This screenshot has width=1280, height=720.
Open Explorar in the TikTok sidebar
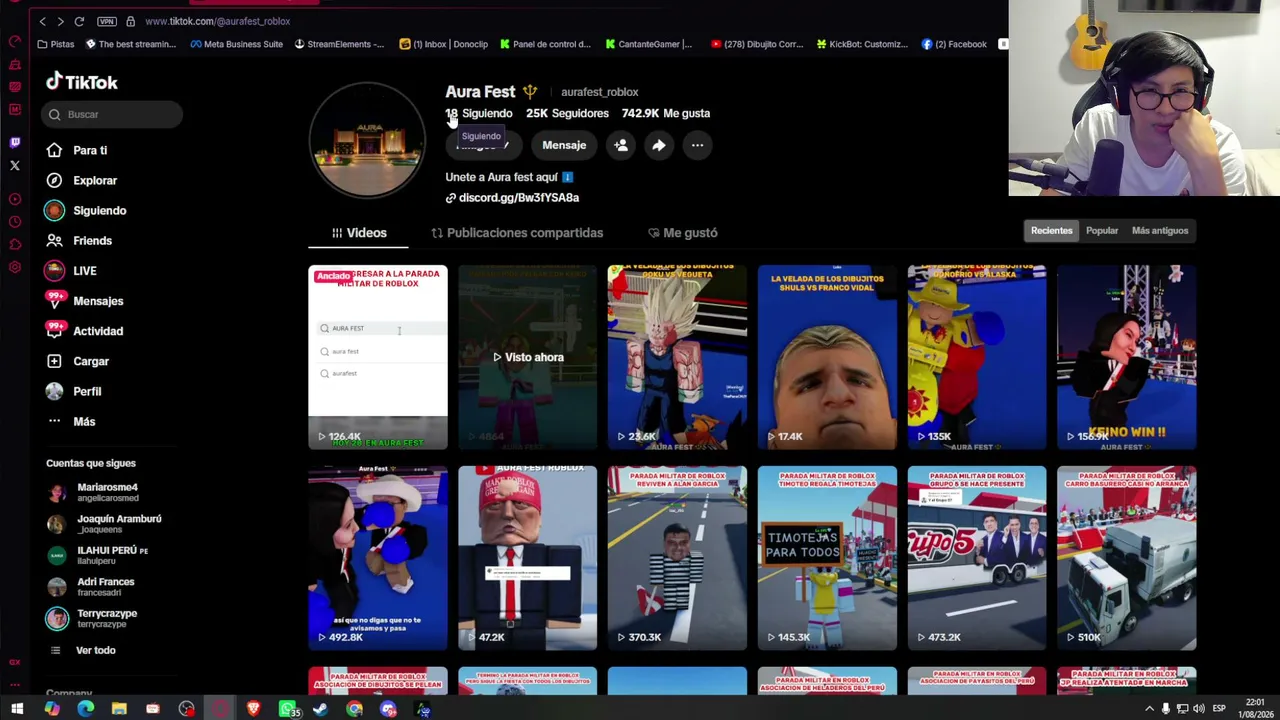coord(95,180)
